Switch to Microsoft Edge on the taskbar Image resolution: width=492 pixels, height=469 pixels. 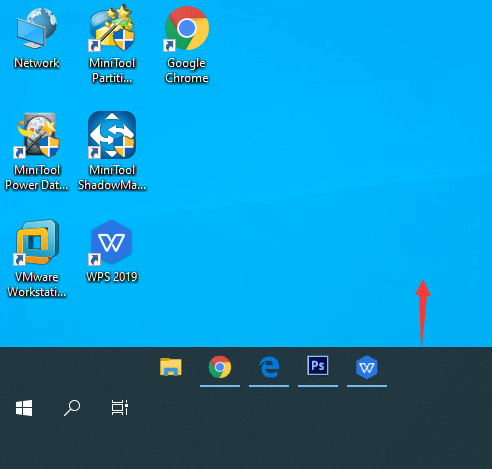(x=269, y=367)
